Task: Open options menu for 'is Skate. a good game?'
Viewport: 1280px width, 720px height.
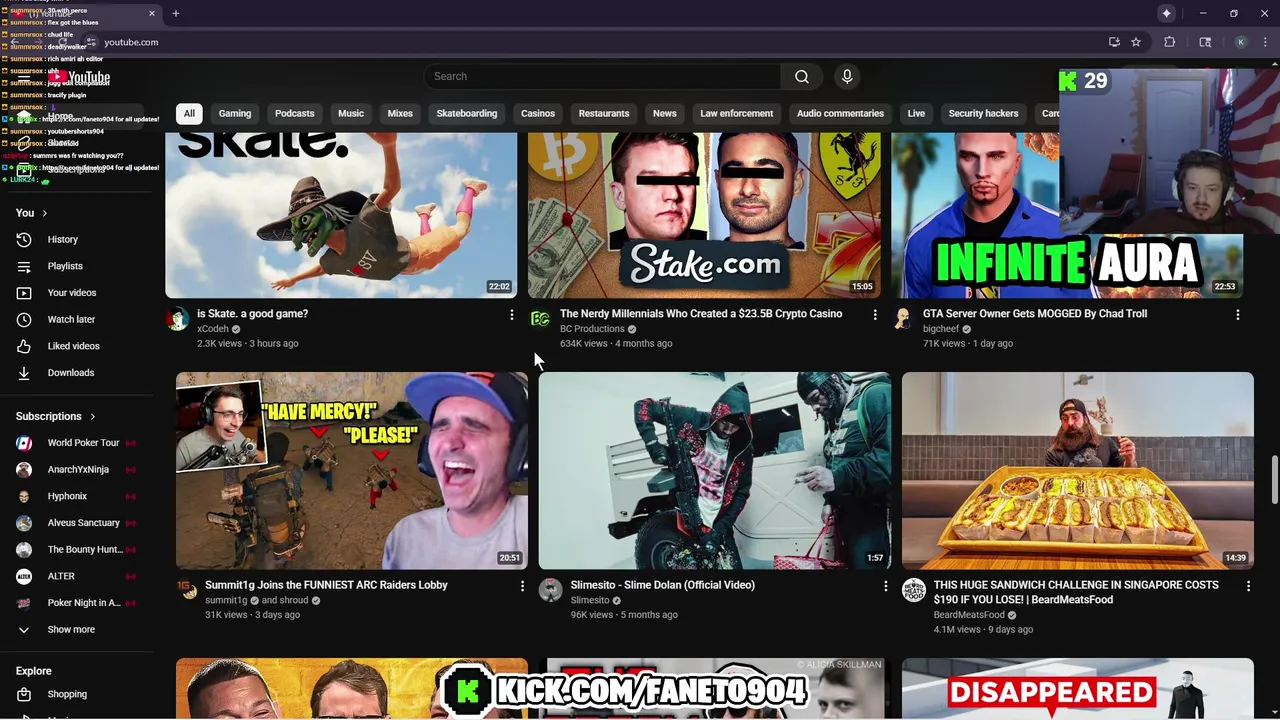Action: pyautogui.click(x=512, y=315)
